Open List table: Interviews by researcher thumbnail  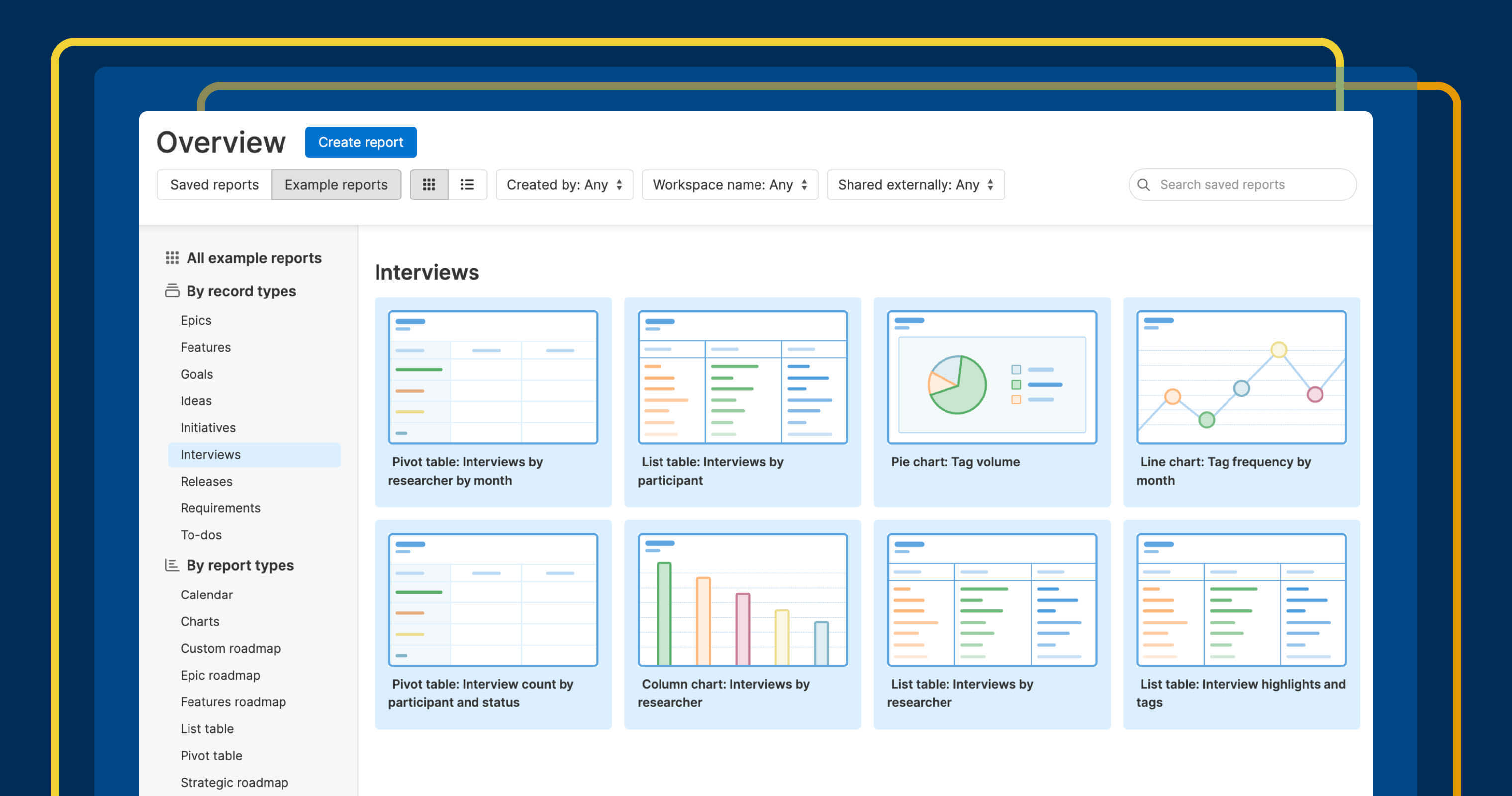(992, 599)
